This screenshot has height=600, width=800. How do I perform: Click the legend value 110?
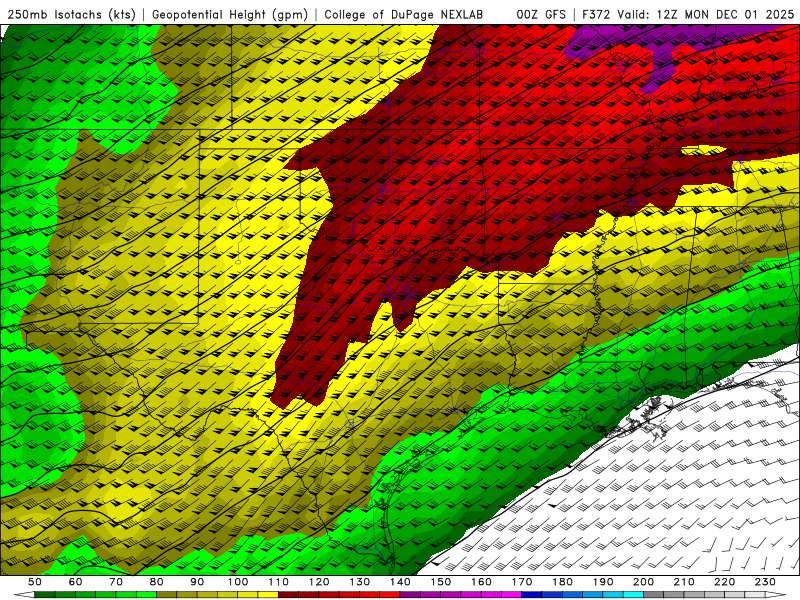(279, 582)
